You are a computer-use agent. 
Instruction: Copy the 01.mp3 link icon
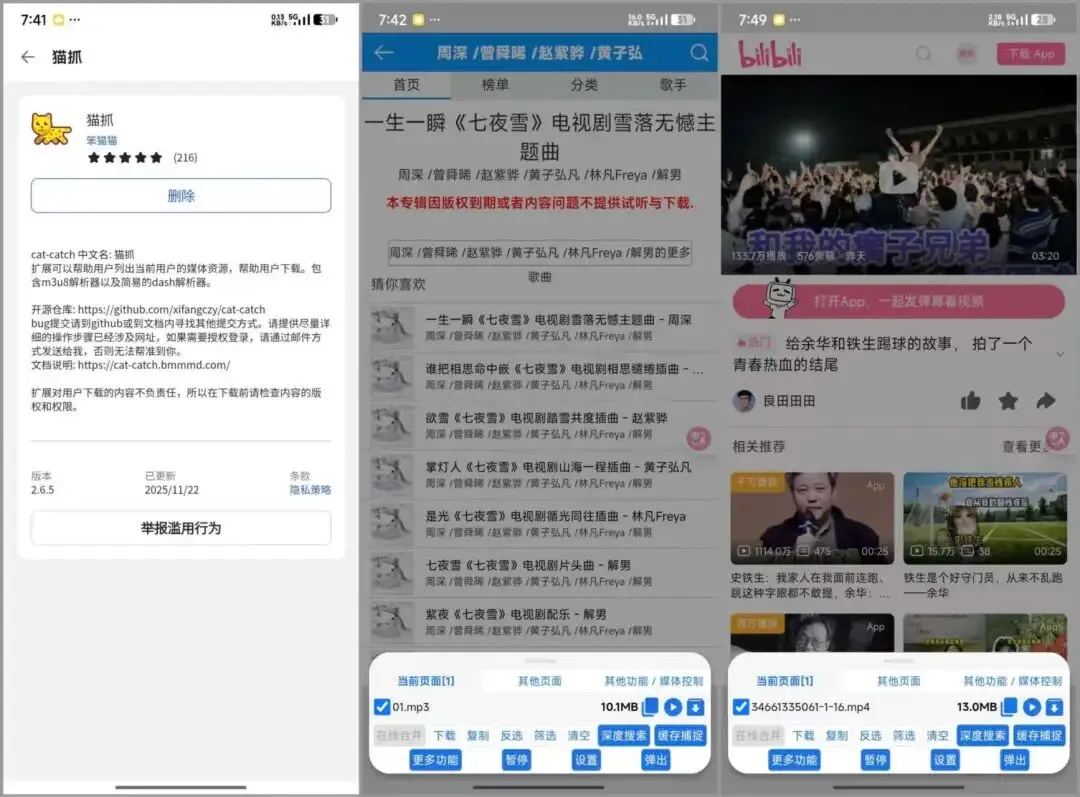point(650,707)
